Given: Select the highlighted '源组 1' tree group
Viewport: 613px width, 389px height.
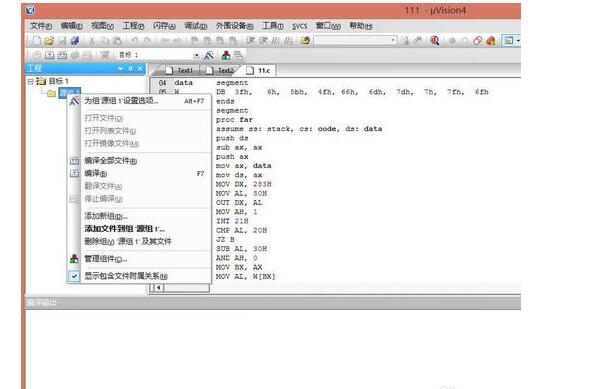Looking at the screenshot, I should coord(70,93).
